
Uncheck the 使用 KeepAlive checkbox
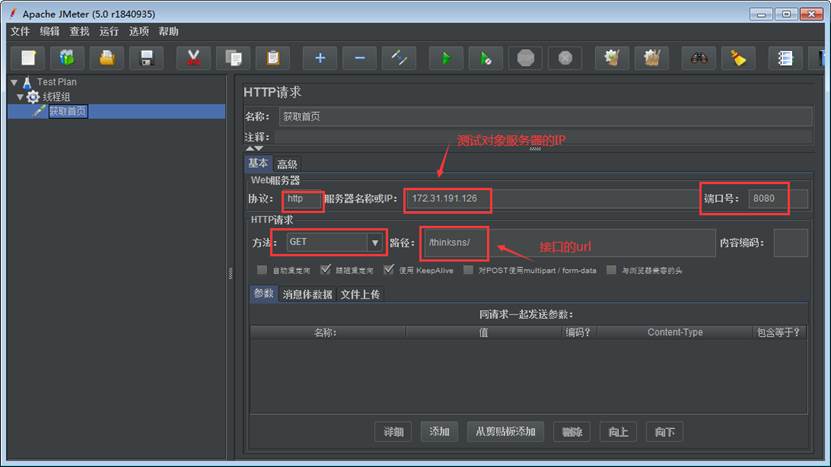pyautogui.click(x=388, y=270)
